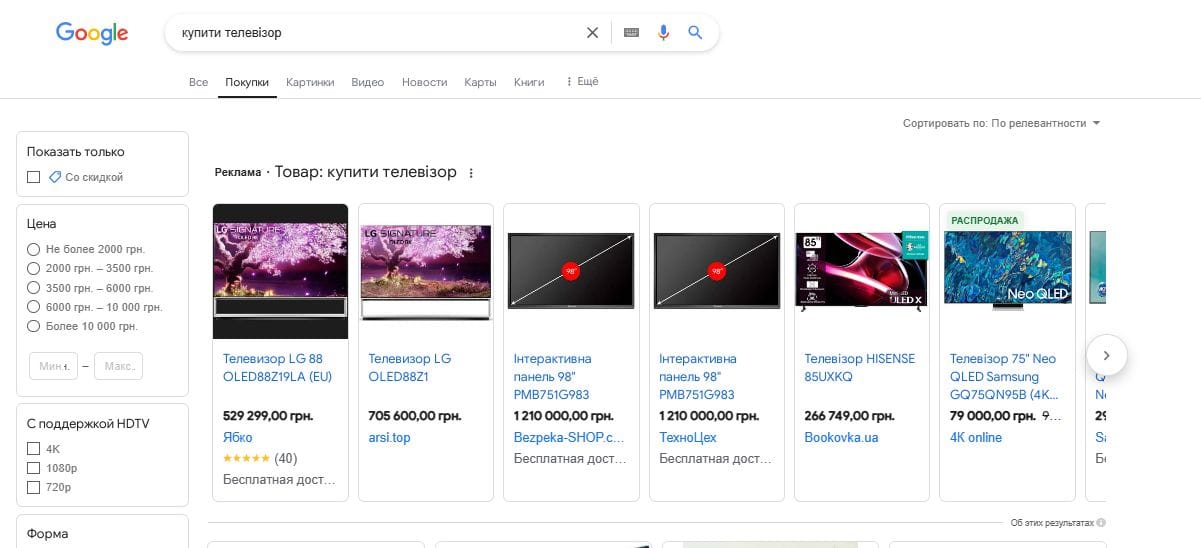This screenshot has width=1201, height=548.
Task: Click the price 266 749,00 грн.
Action: click(850, 416)
